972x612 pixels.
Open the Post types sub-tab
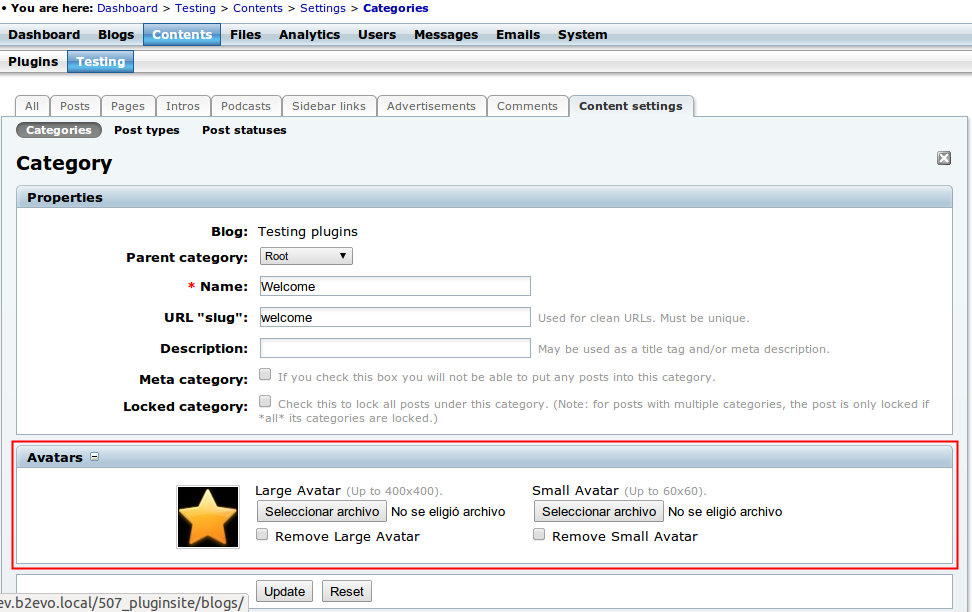(x=147, y=130)
